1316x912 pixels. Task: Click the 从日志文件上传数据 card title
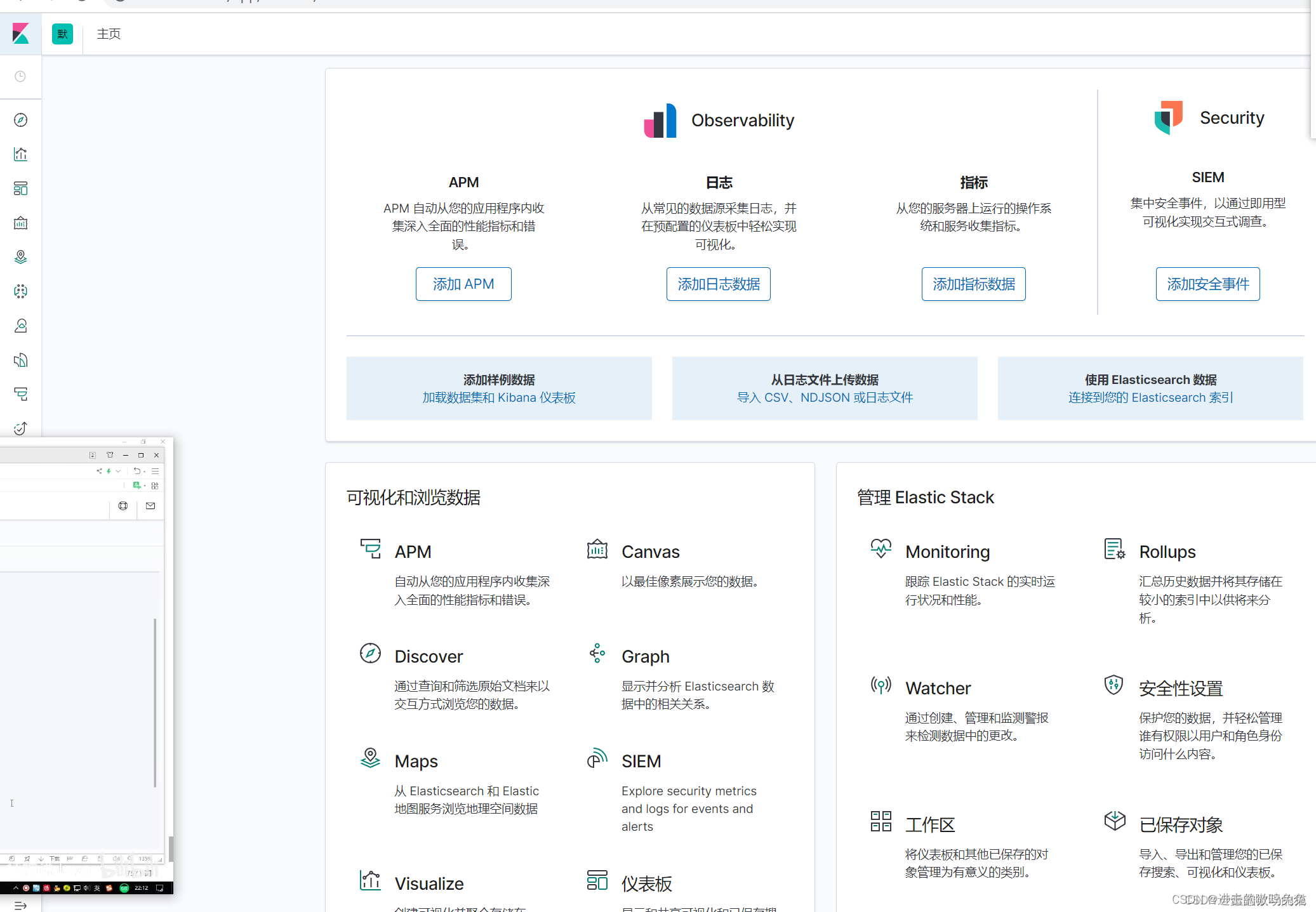pos(825,380)
